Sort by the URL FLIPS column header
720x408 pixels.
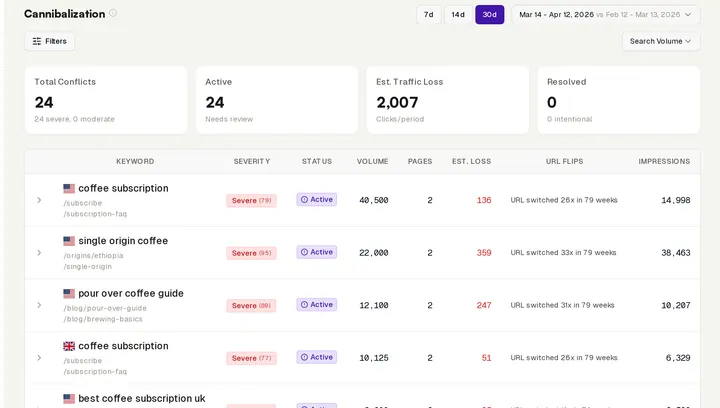564,162
